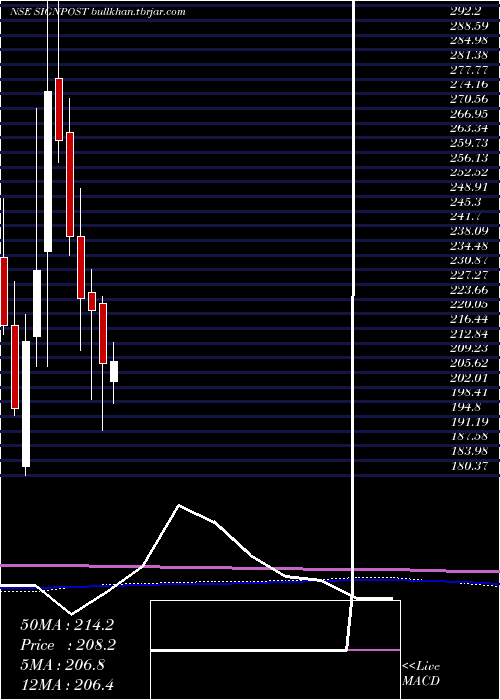Select the 194.8 price level label
This screenshot has width=500, height=700.
(466, 408)
